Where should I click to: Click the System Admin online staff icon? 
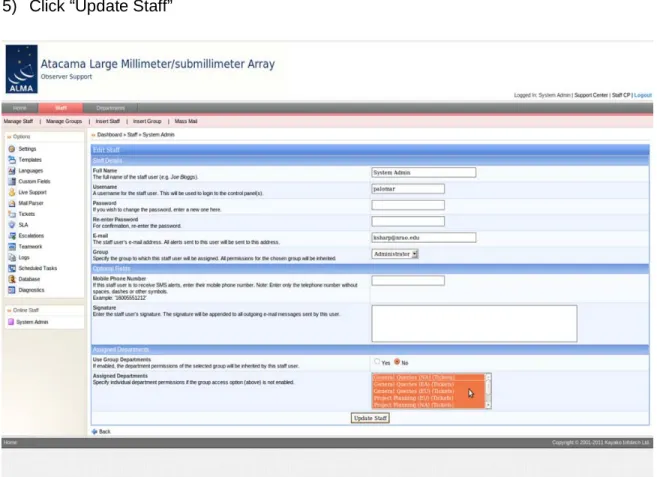[x=11, y=322]
